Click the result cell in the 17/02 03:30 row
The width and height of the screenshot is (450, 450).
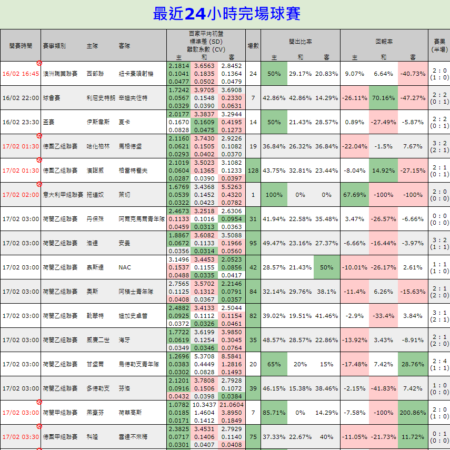point(440,437)
